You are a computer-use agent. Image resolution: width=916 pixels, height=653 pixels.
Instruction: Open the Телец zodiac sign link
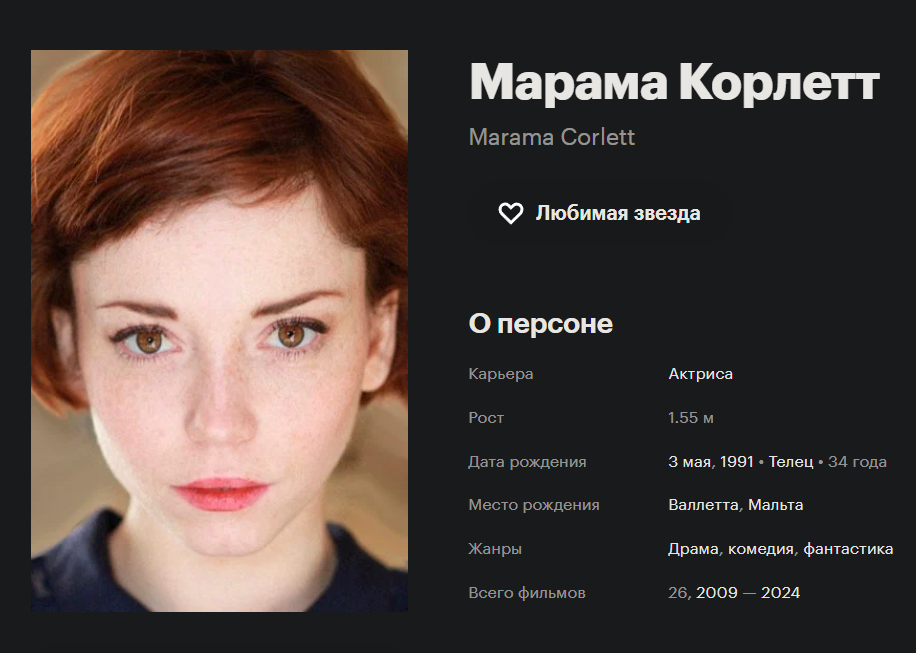[791, 461]
